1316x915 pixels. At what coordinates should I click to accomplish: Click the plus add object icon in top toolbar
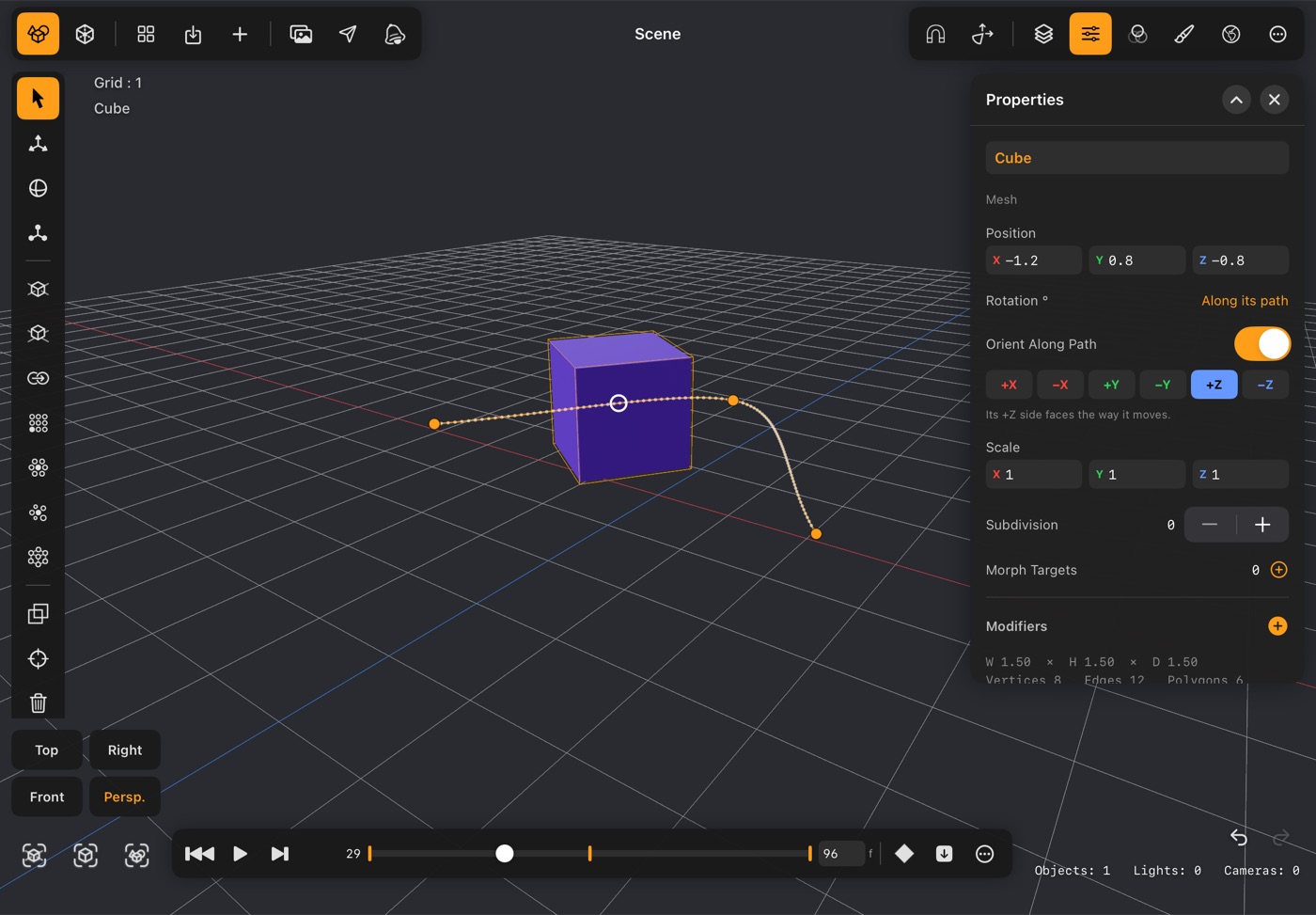click(x=240, y=34)
